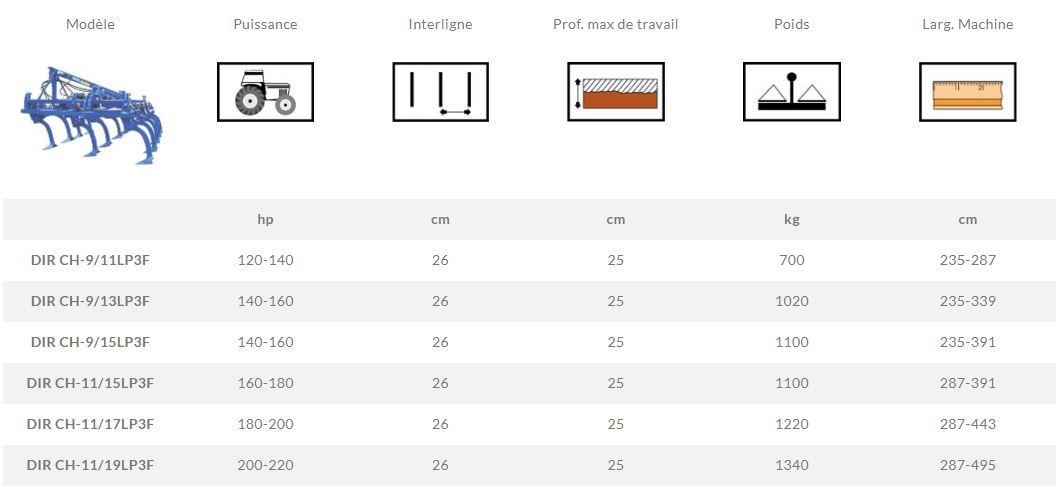Select the DIR CH-11/17LP3F model name

pos(90,424)
